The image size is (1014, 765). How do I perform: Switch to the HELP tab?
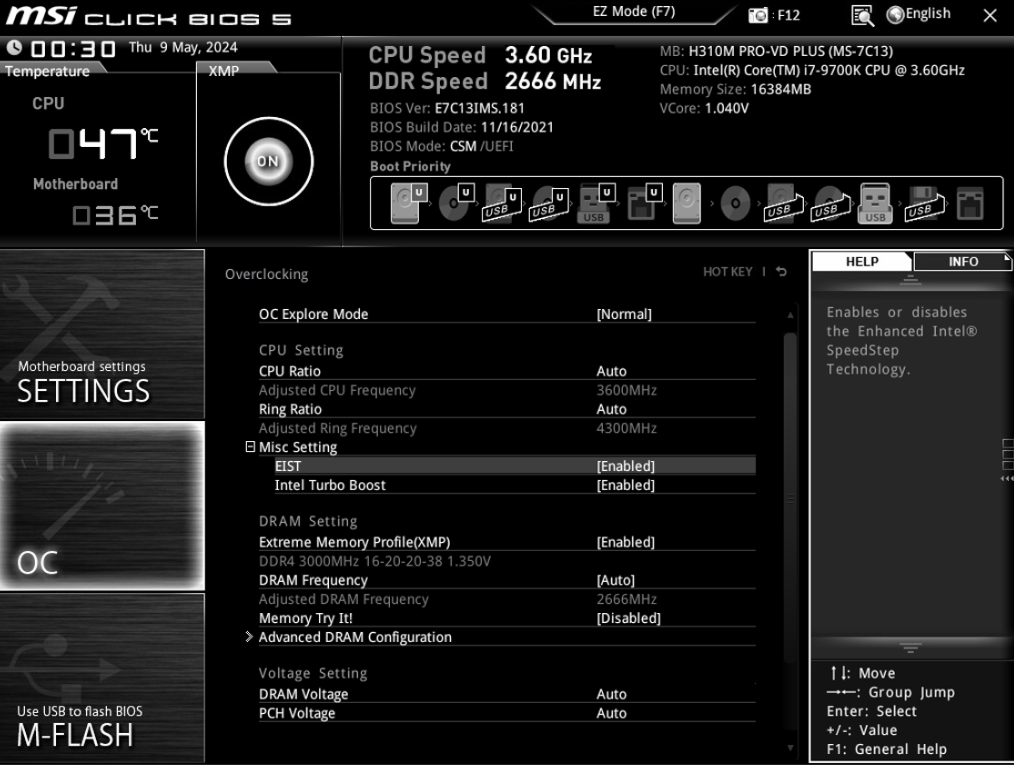pyautogui.click(x=862, y=261)
